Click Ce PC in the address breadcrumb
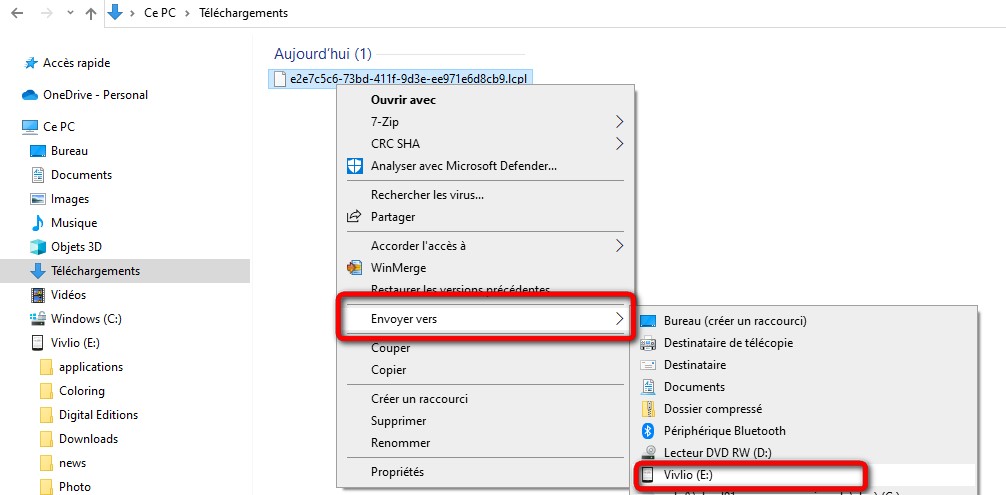The height and width of the screenshot is (495, 1006). (x=158, y=13)
